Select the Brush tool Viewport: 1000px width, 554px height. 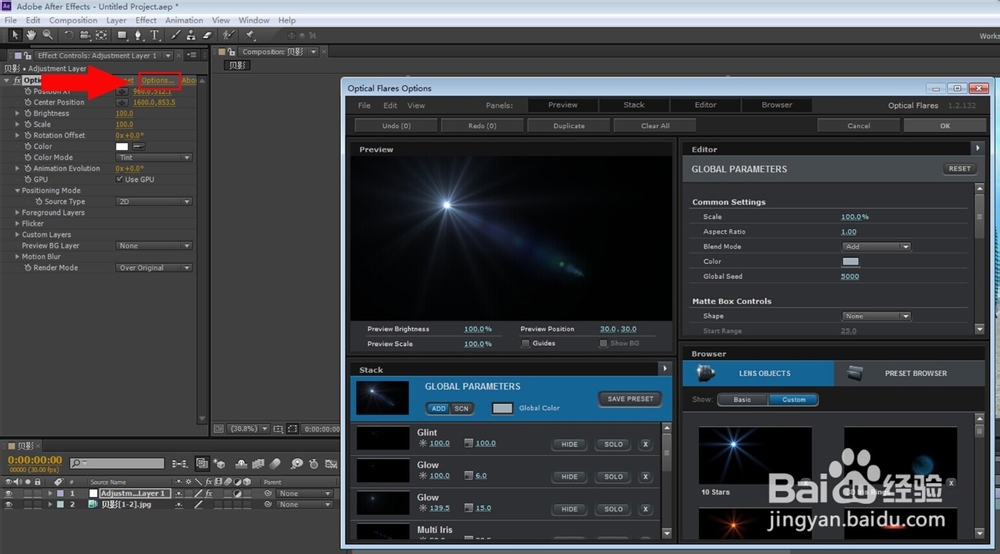tap(175, 35)
